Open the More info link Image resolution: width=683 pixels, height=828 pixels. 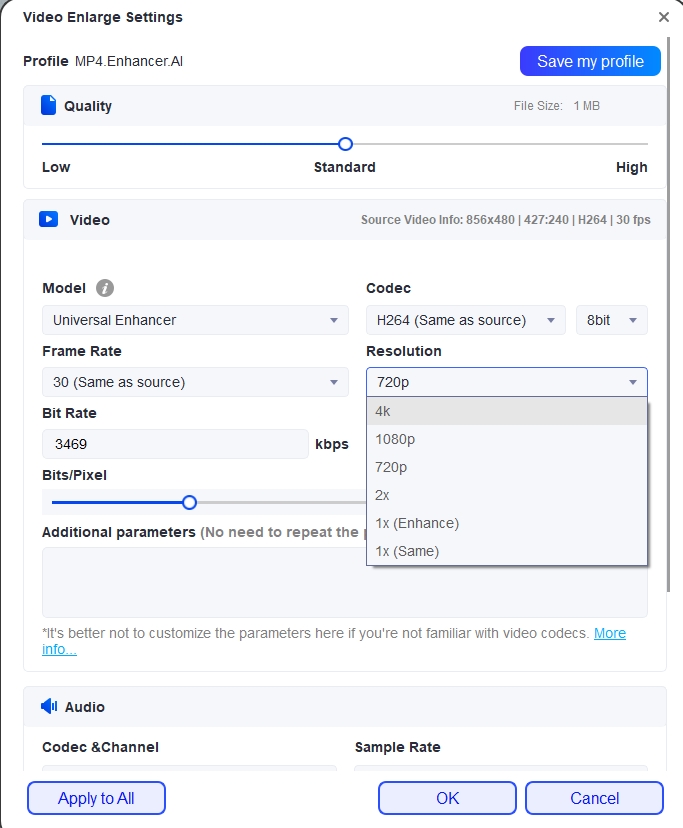(x=610, y=633)
